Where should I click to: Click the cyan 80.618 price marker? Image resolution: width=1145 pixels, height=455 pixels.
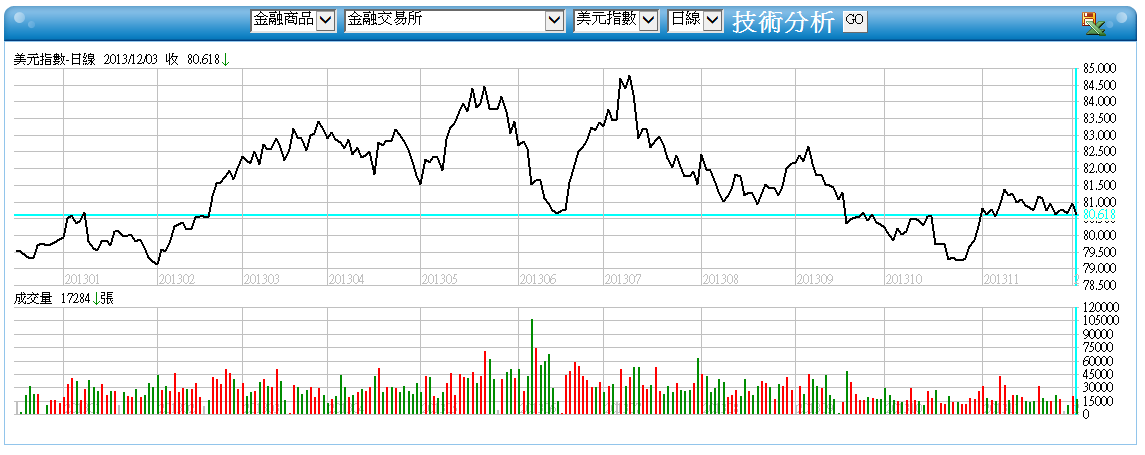pyautogui.click(x=1100, y=215)
